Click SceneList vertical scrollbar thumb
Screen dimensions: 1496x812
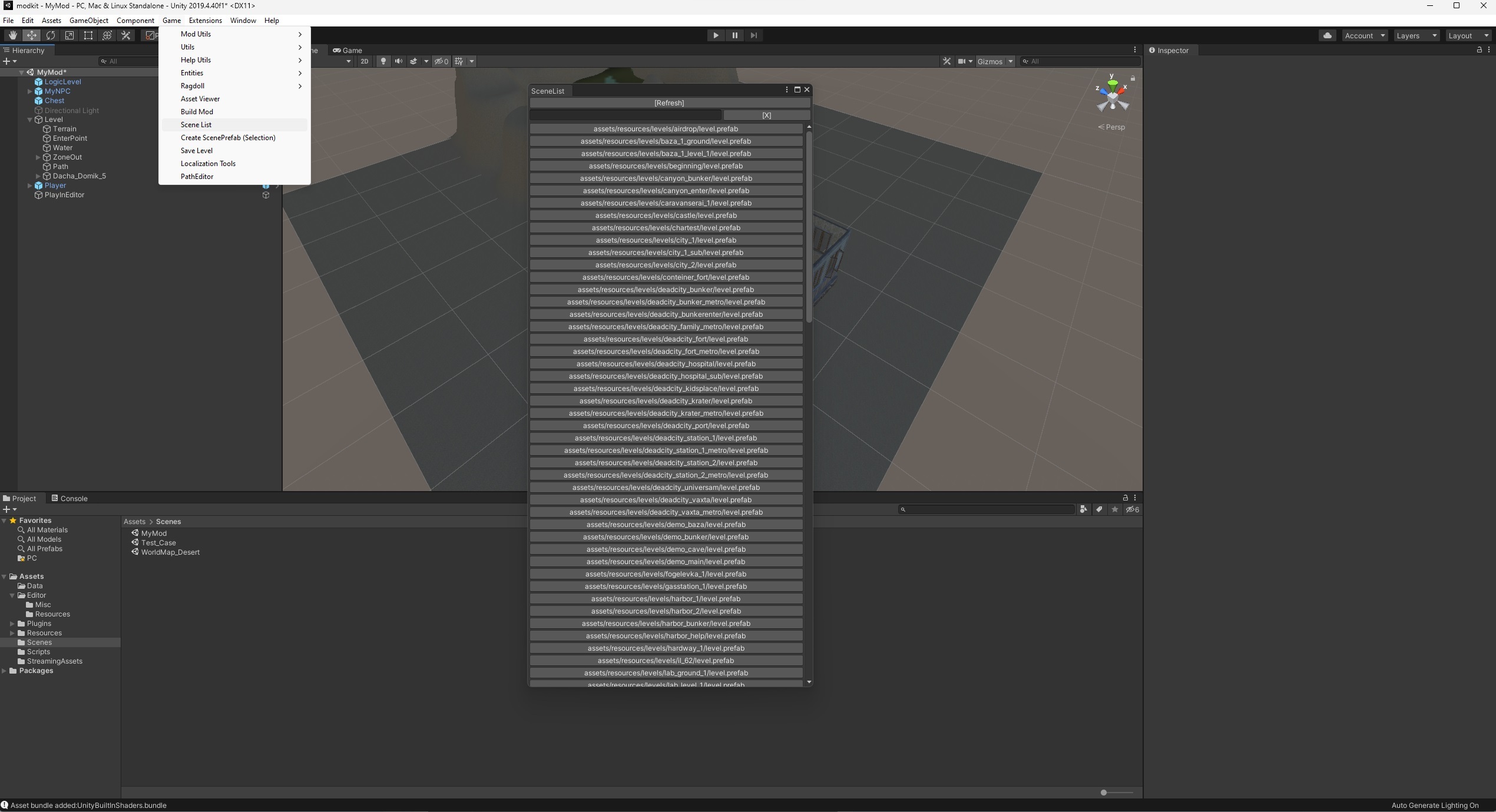[809, 227]
